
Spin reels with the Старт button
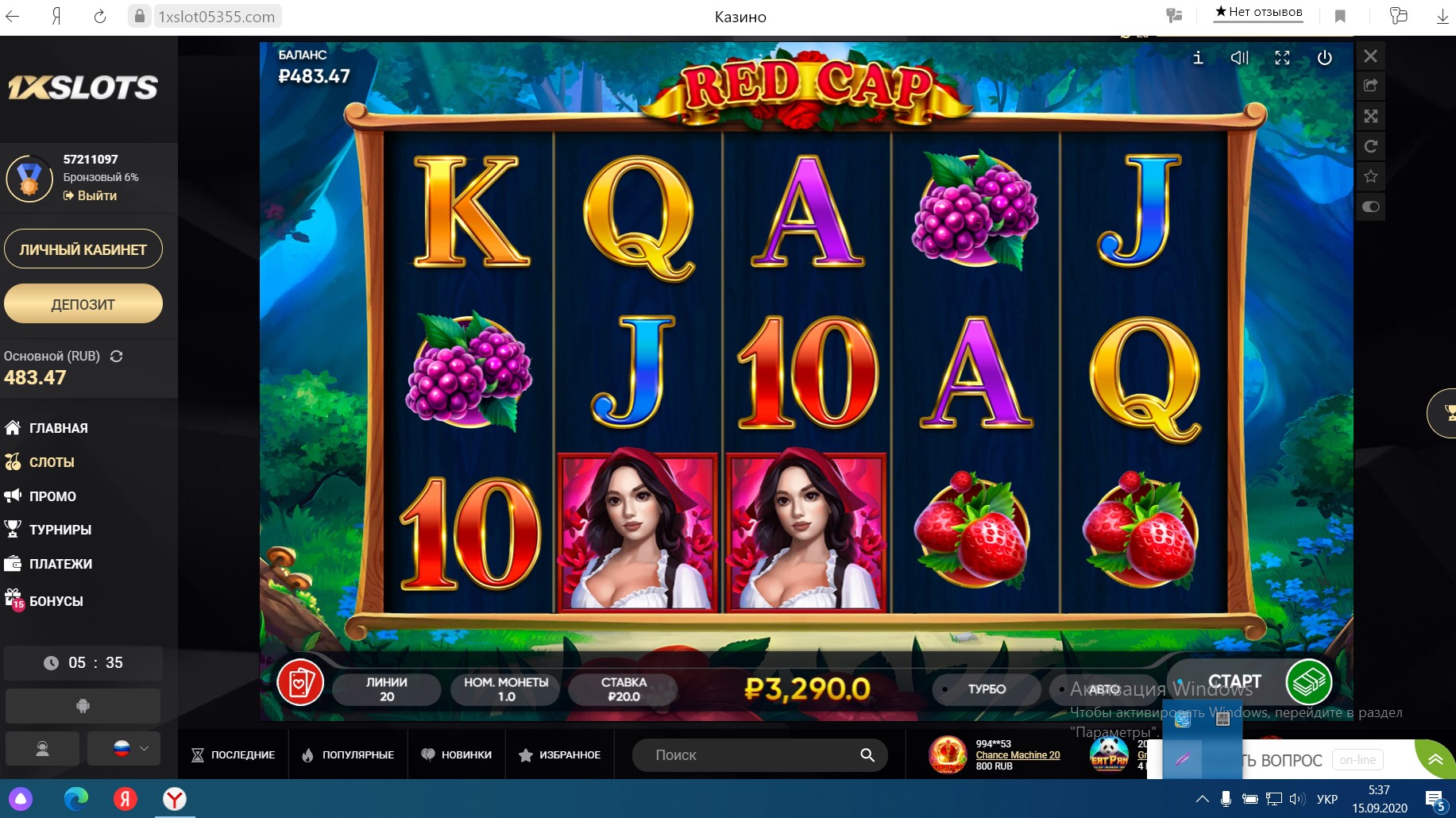click(1251, 682)
